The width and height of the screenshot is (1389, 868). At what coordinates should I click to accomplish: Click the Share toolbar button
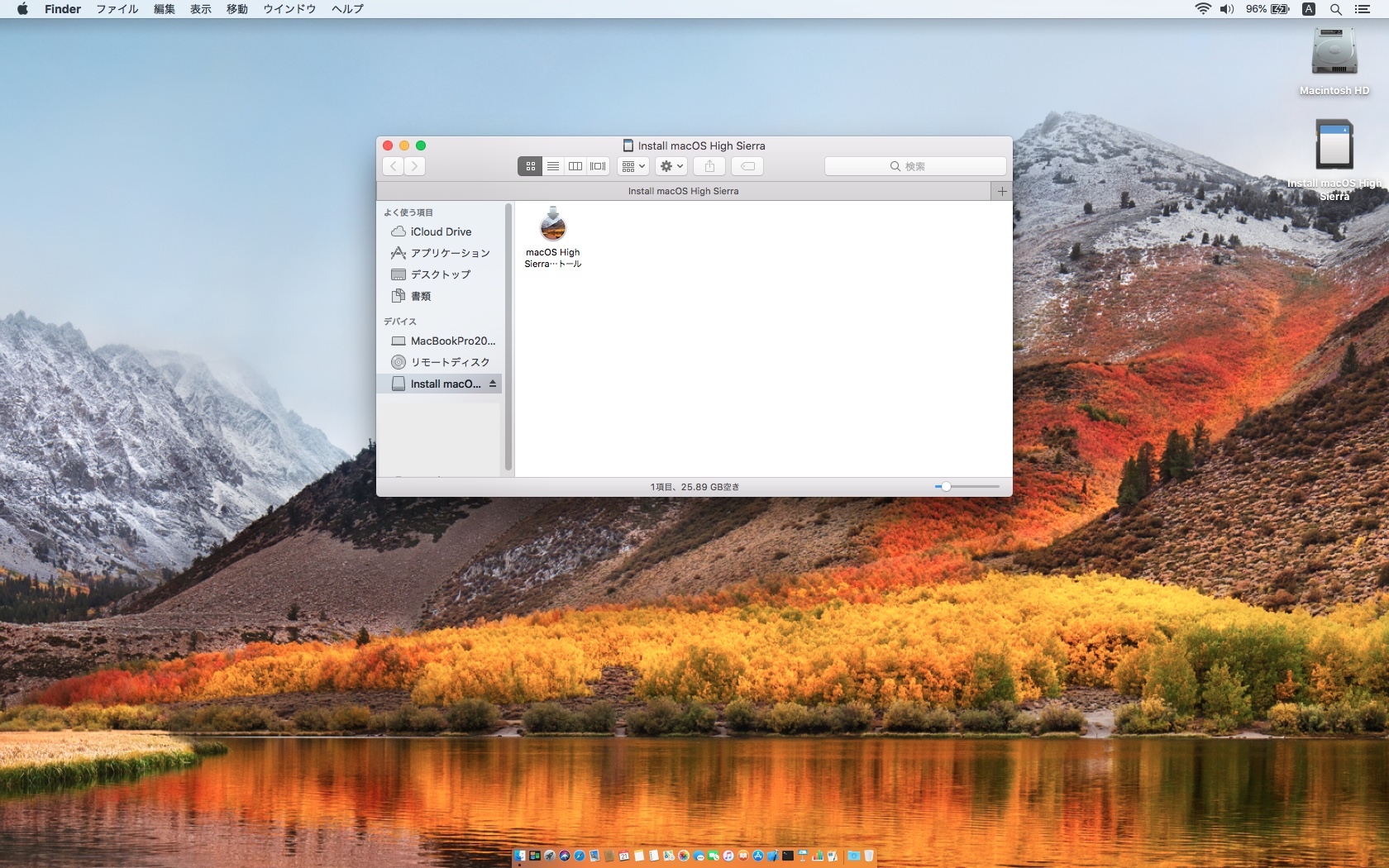tap(709, 166)
